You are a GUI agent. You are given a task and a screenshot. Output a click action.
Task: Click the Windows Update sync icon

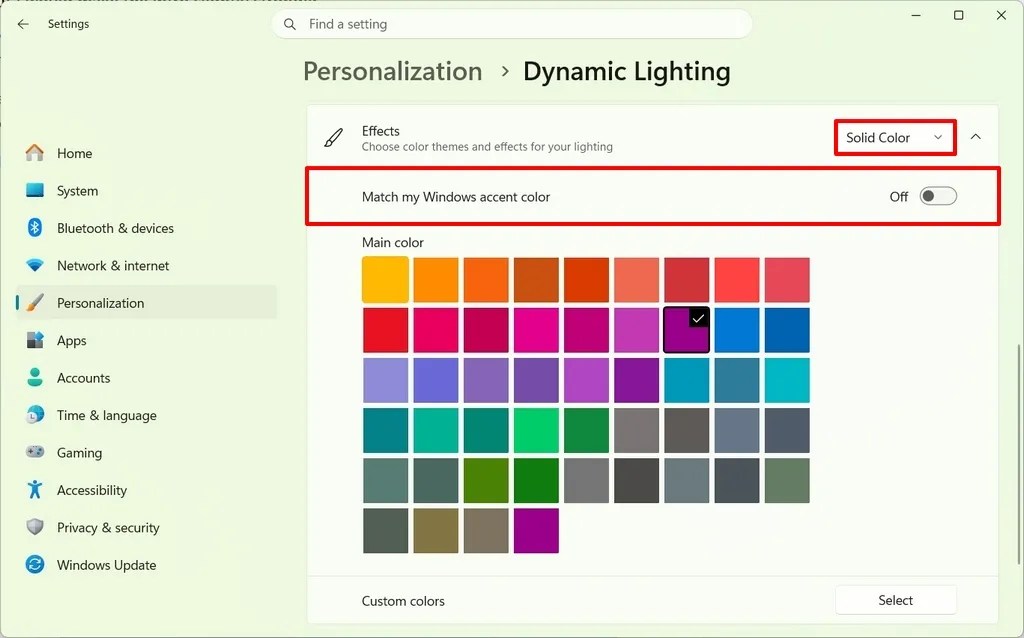[x=35, y=564]
